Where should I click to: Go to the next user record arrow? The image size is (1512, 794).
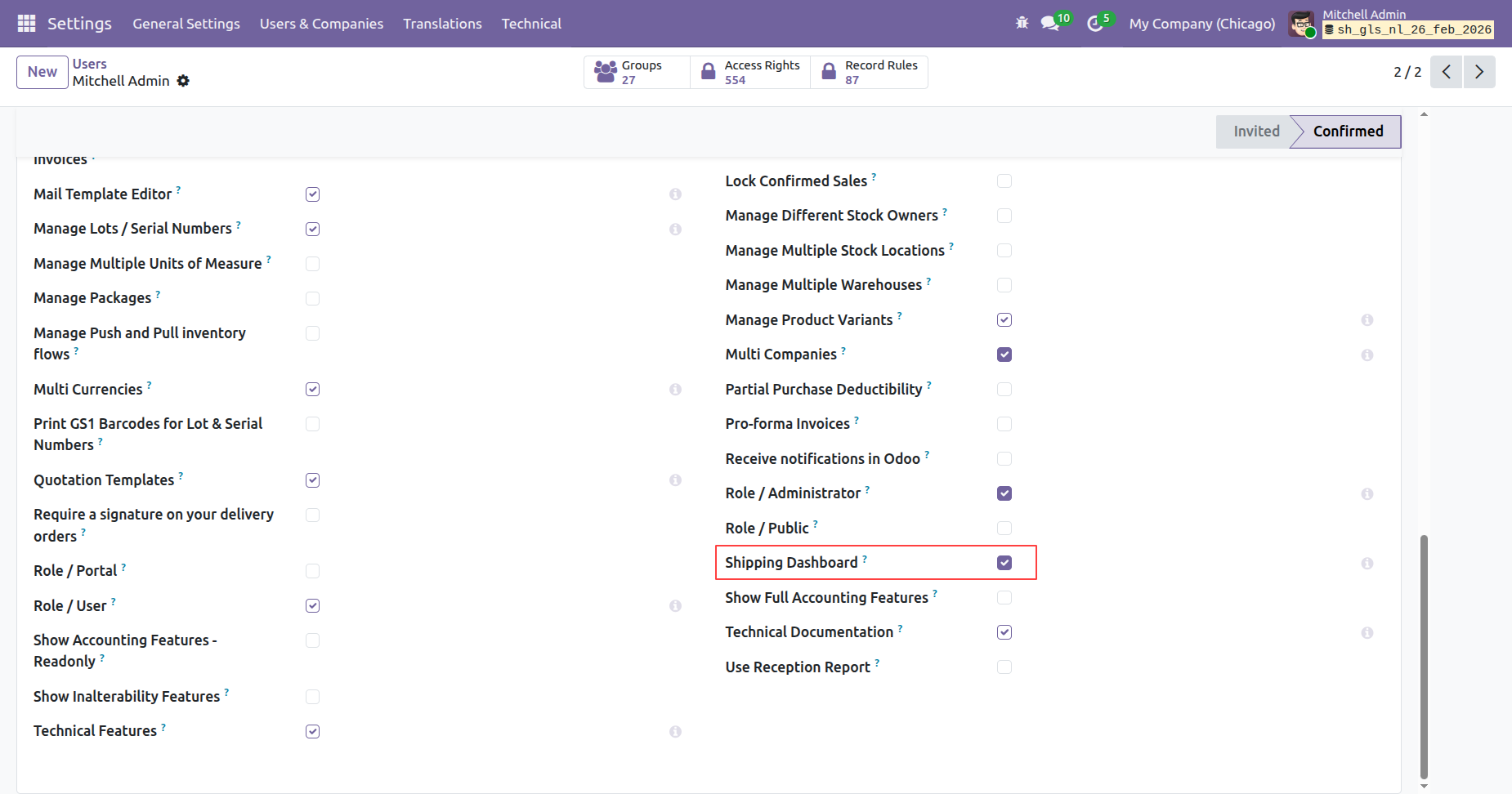(x=1478, y=72)
